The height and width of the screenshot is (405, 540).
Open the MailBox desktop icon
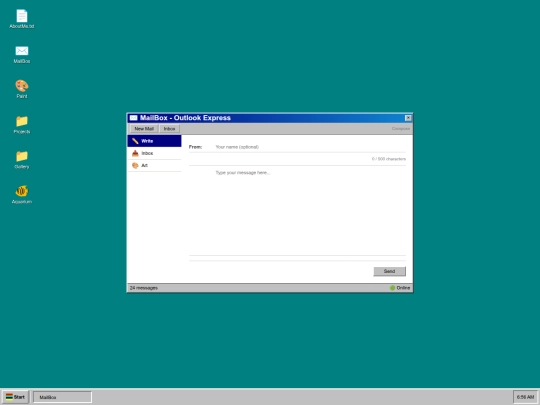tap(22, 54)
